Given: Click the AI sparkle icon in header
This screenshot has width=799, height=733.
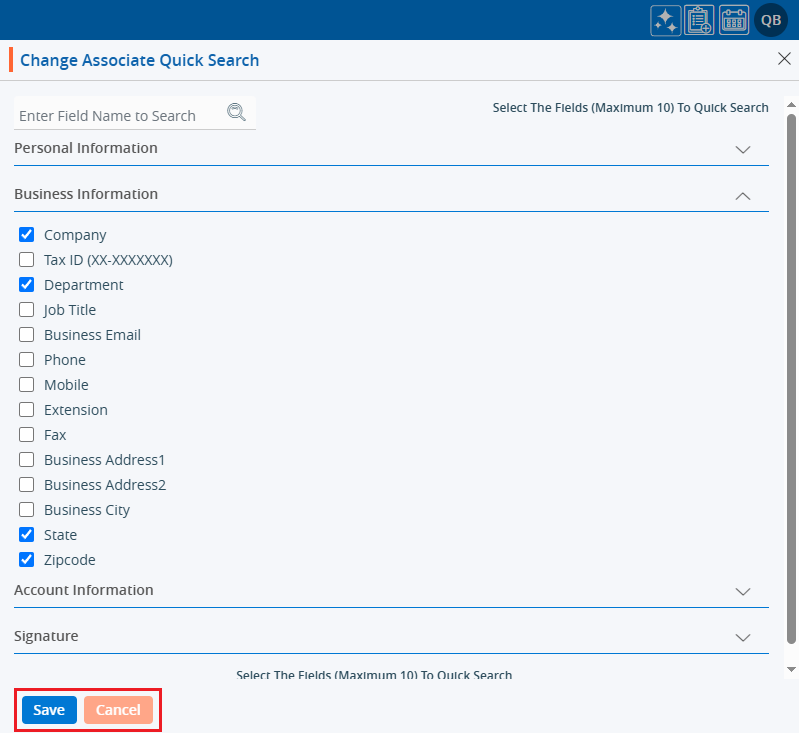Looking at the screenshot, I should [x=666, y=20].
